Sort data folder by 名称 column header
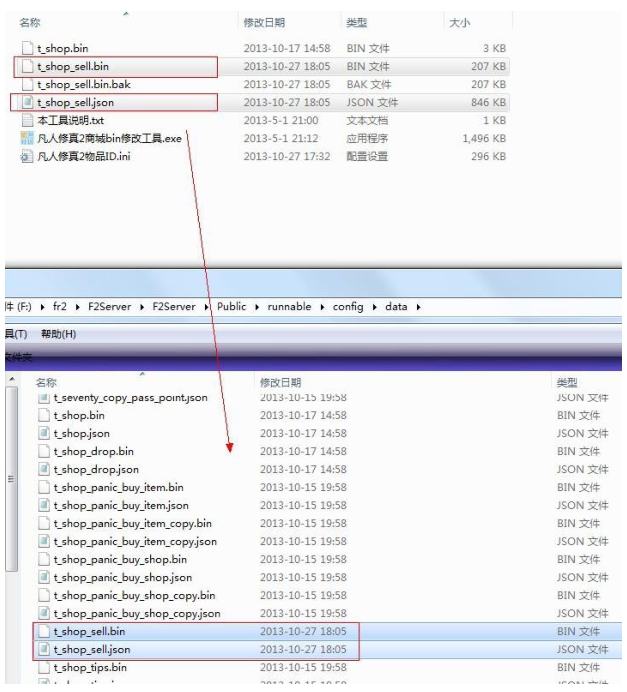This screenshot has height=692, width=627. tap(46, 382)
